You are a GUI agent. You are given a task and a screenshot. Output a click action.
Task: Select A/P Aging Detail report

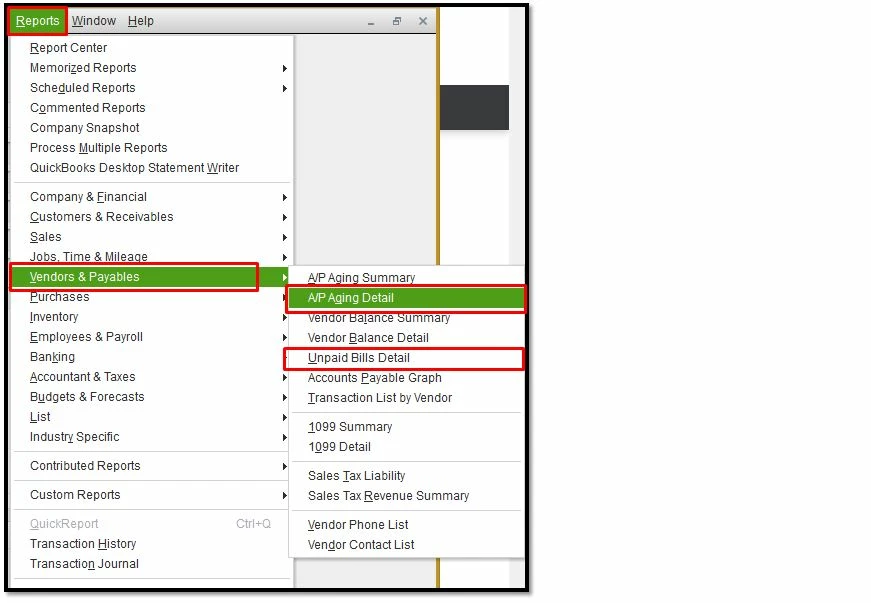coord(407,298)
